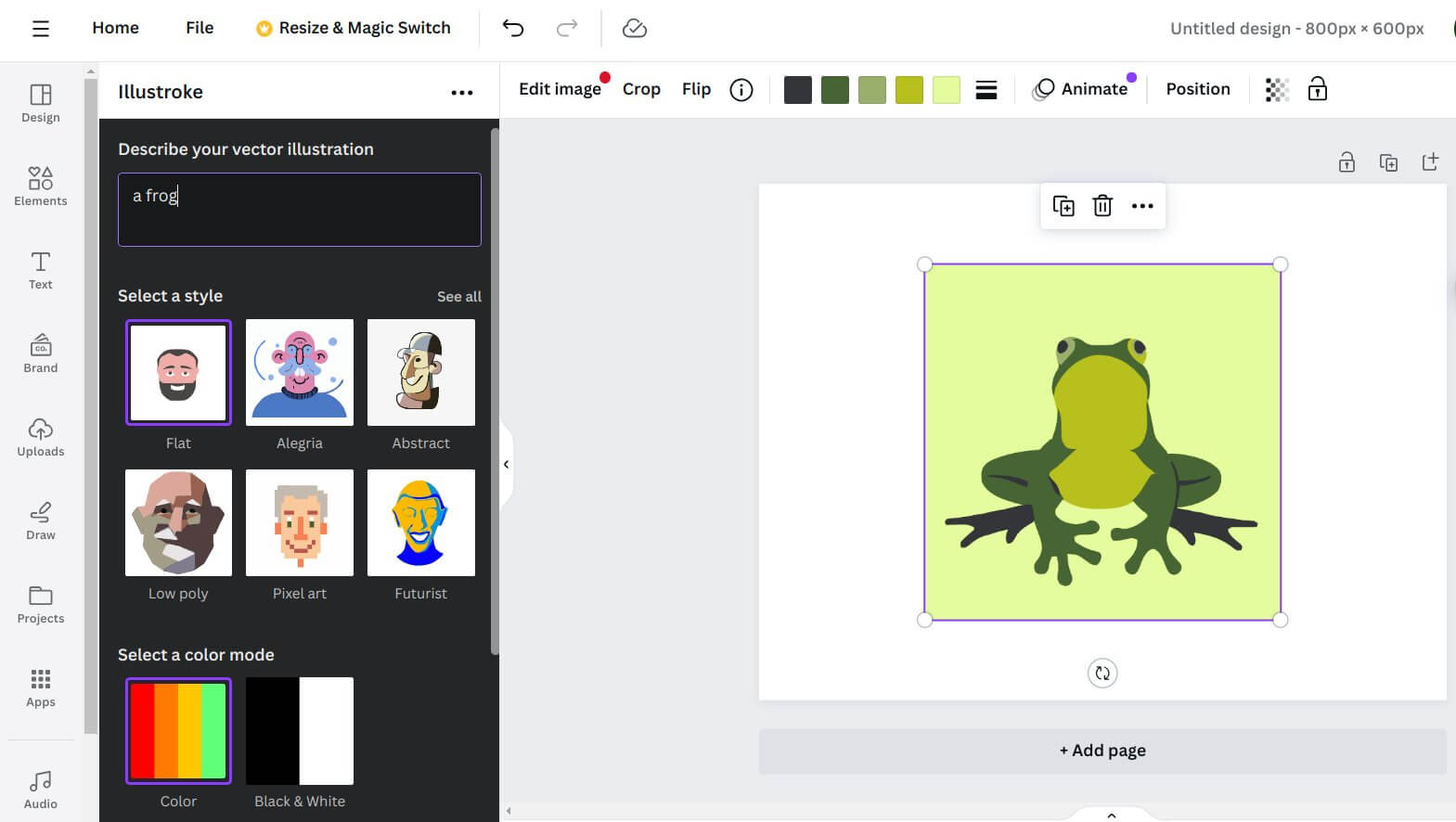
Task: Open the hamburger main menu
Action: 41,29
